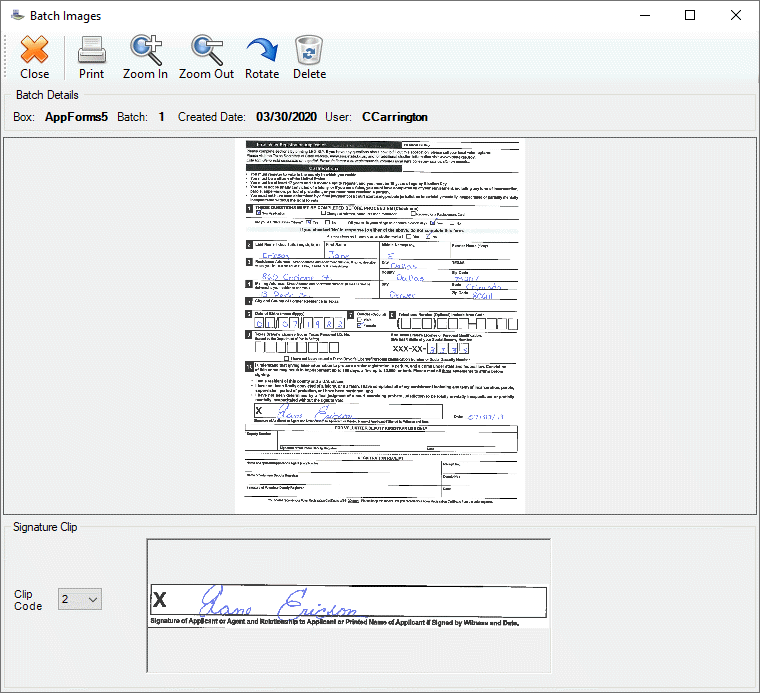Close the Batch Images viewer via toolbar

coord(34,57)
